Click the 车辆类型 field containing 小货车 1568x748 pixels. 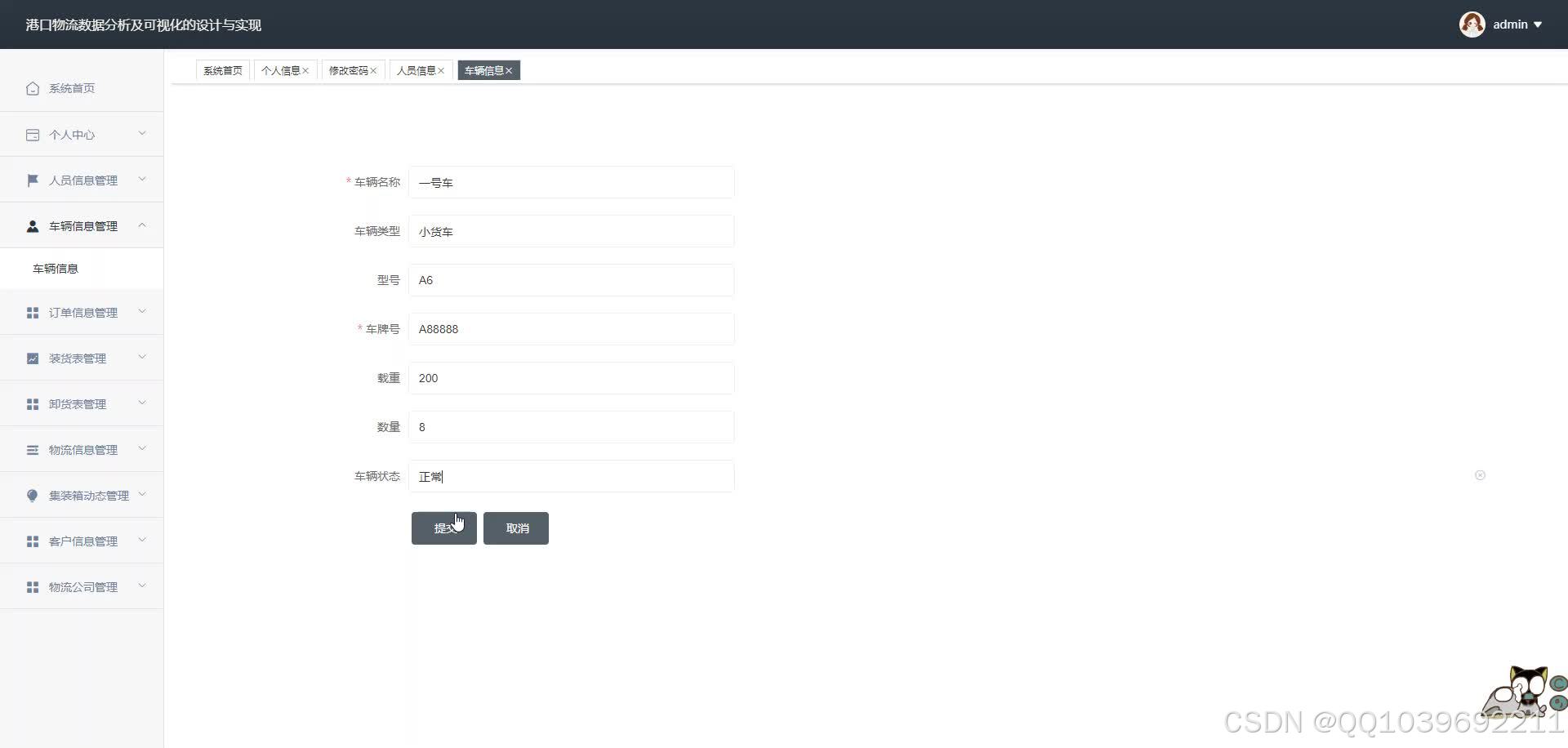[x=572, y=231]
